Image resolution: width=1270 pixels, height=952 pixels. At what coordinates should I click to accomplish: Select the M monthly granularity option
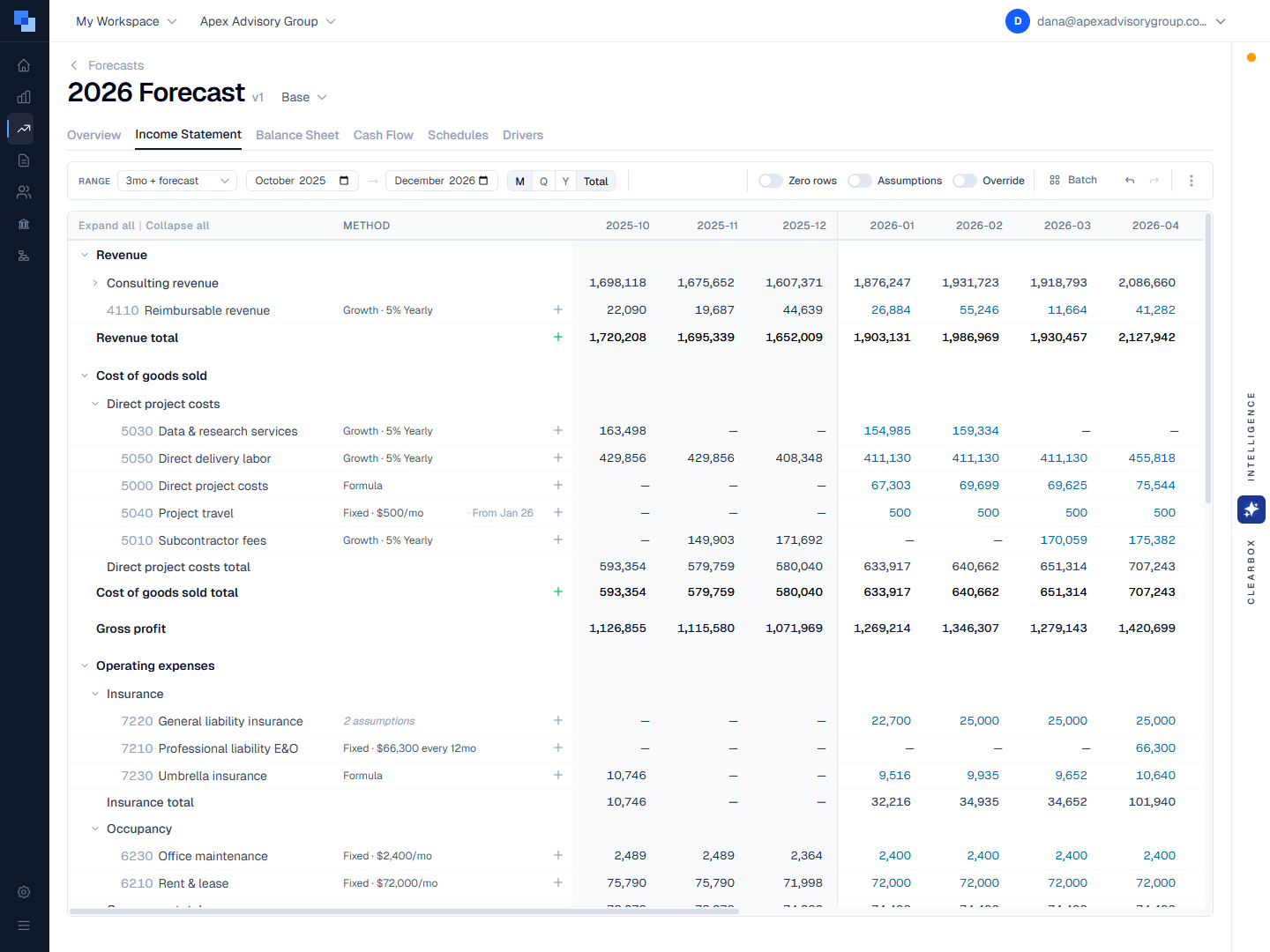[520, 181]
